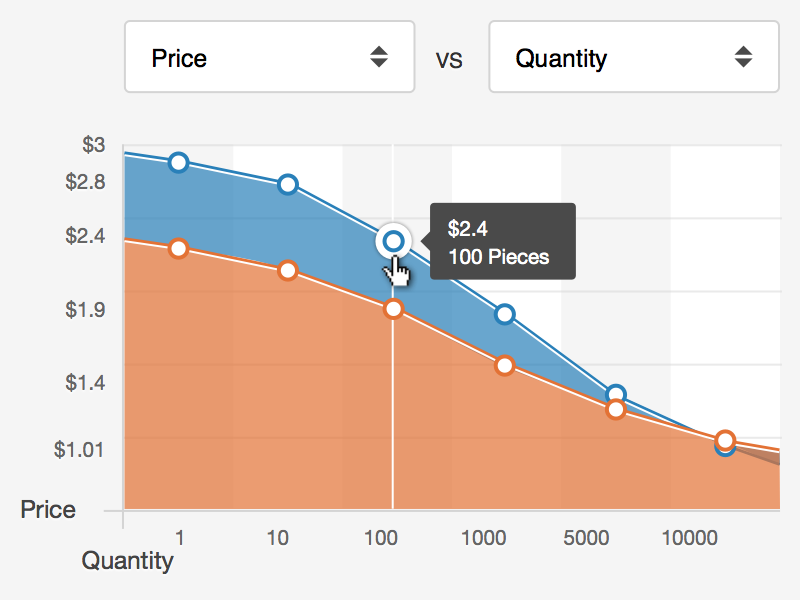The height and width of the screenshot is (600, 800).
Task: Select the blue marker at quantity 1000
Action: (505, 314)
